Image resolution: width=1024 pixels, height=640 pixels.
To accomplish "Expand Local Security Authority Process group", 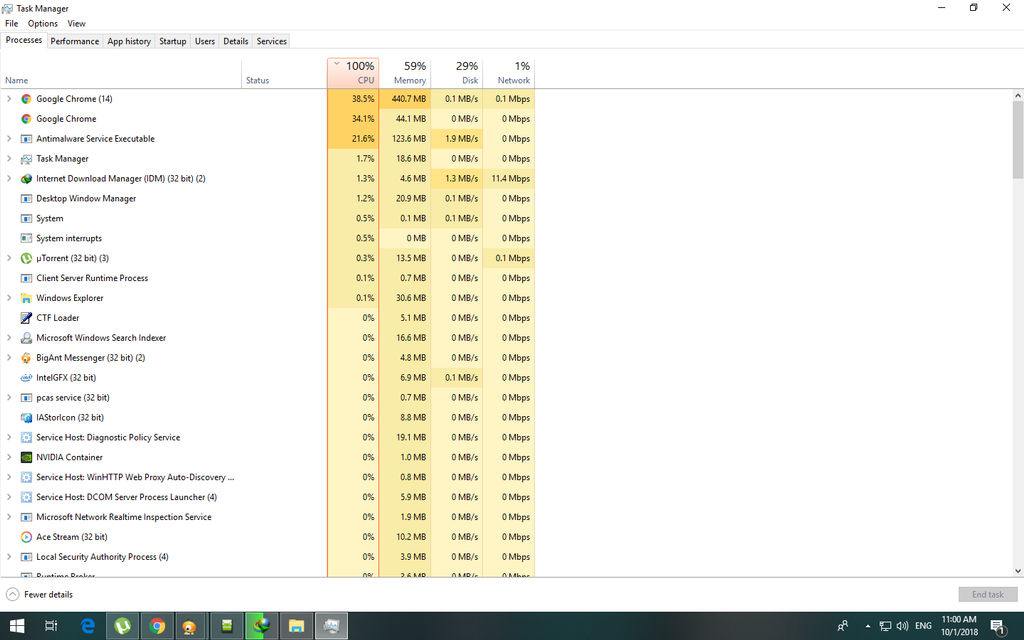I will click(9, 557).
